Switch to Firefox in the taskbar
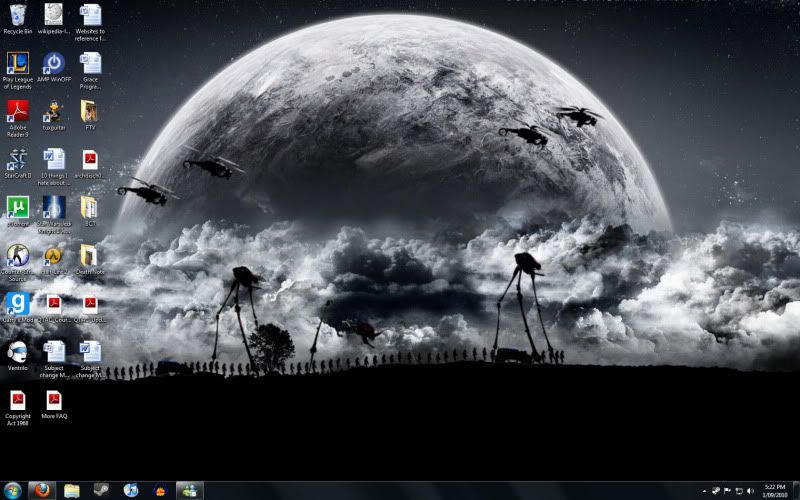Image resolution: width=800 pixels, height=500 pixels. [x=42, y=490]
